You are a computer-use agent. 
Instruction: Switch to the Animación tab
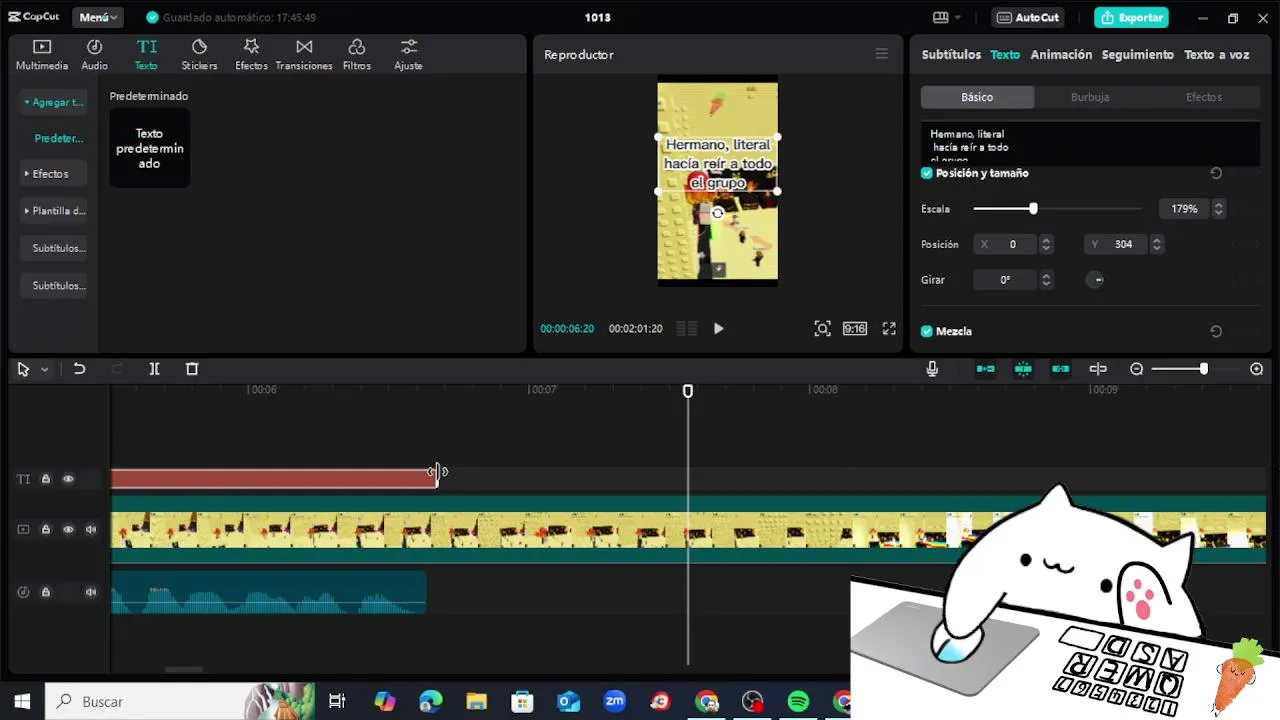[1061, 55]
